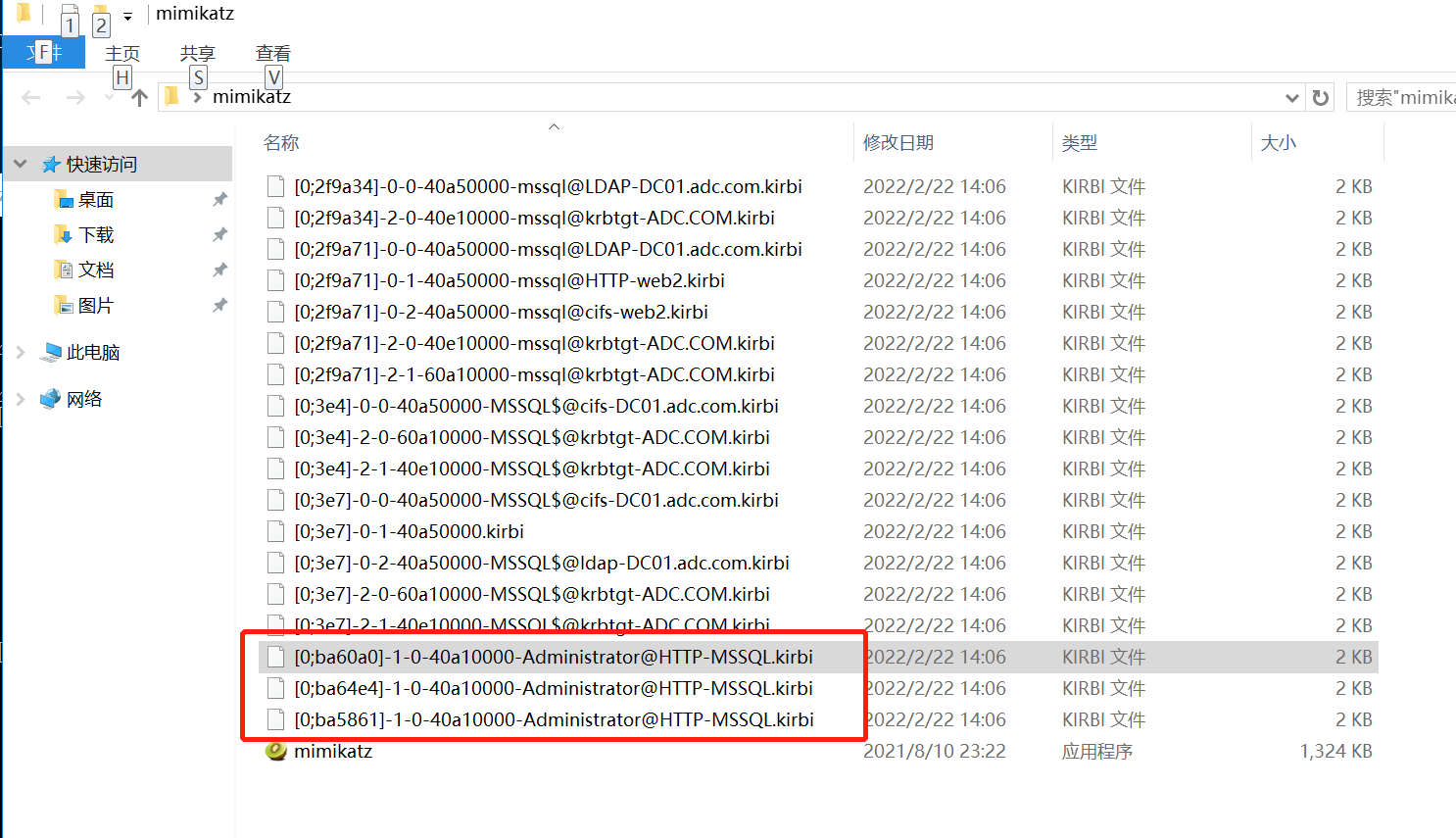Screen dimensions: 1456x838
Task: Click mimikatz in the address breadcrumb
Action: pyautogui.click(x=252, y=96)
